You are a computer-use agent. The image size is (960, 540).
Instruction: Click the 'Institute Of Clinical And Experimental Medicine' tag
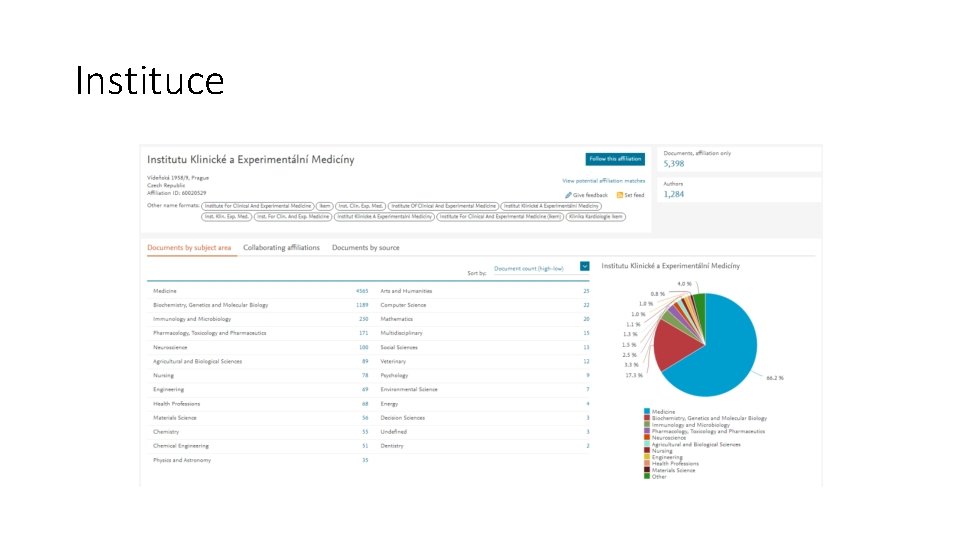pos(443,206)
